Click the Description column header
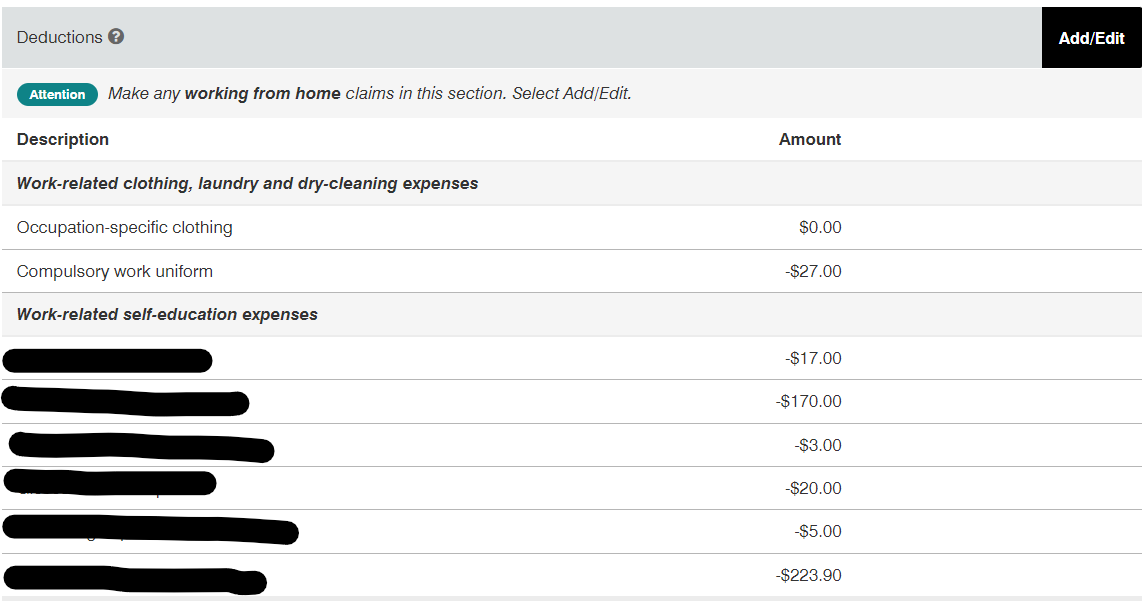 pyautogui.click(x=63, y=139)
